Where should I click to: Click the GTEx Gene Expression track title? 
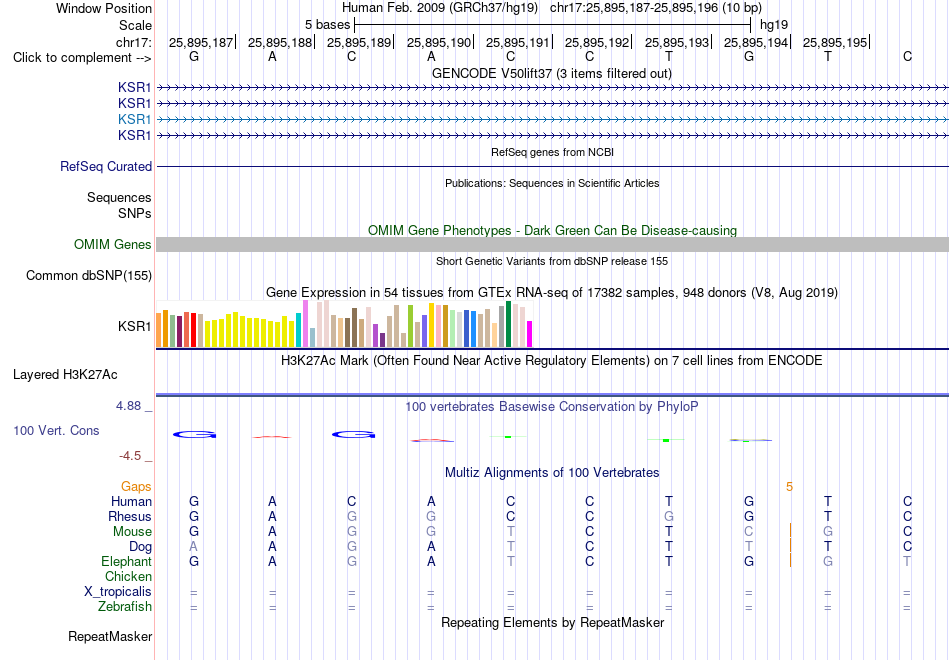pos(552,293)
